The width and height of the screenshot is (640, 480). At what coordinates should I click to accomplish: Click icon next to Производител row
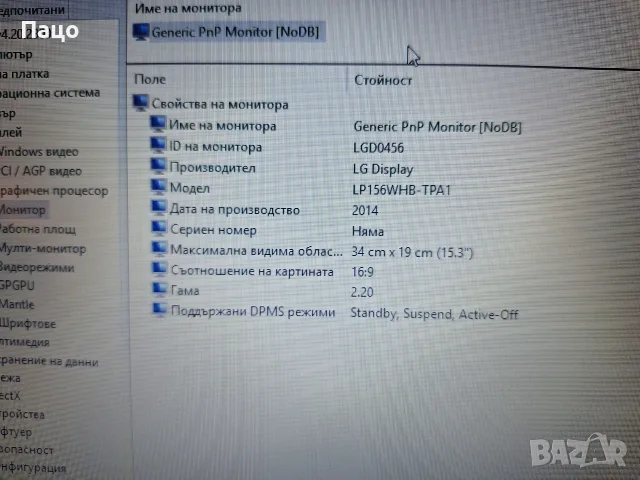tap(158, 166)
